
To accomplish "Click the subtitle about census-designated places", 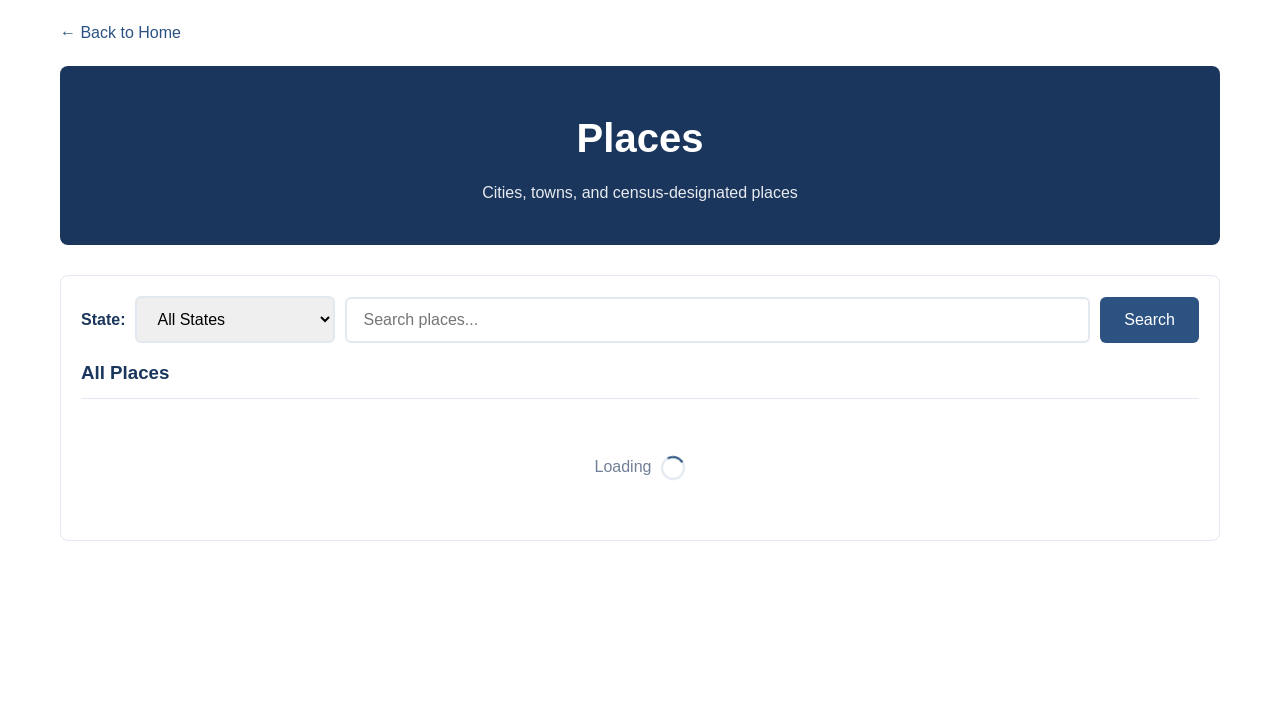I will coord(640,193).
